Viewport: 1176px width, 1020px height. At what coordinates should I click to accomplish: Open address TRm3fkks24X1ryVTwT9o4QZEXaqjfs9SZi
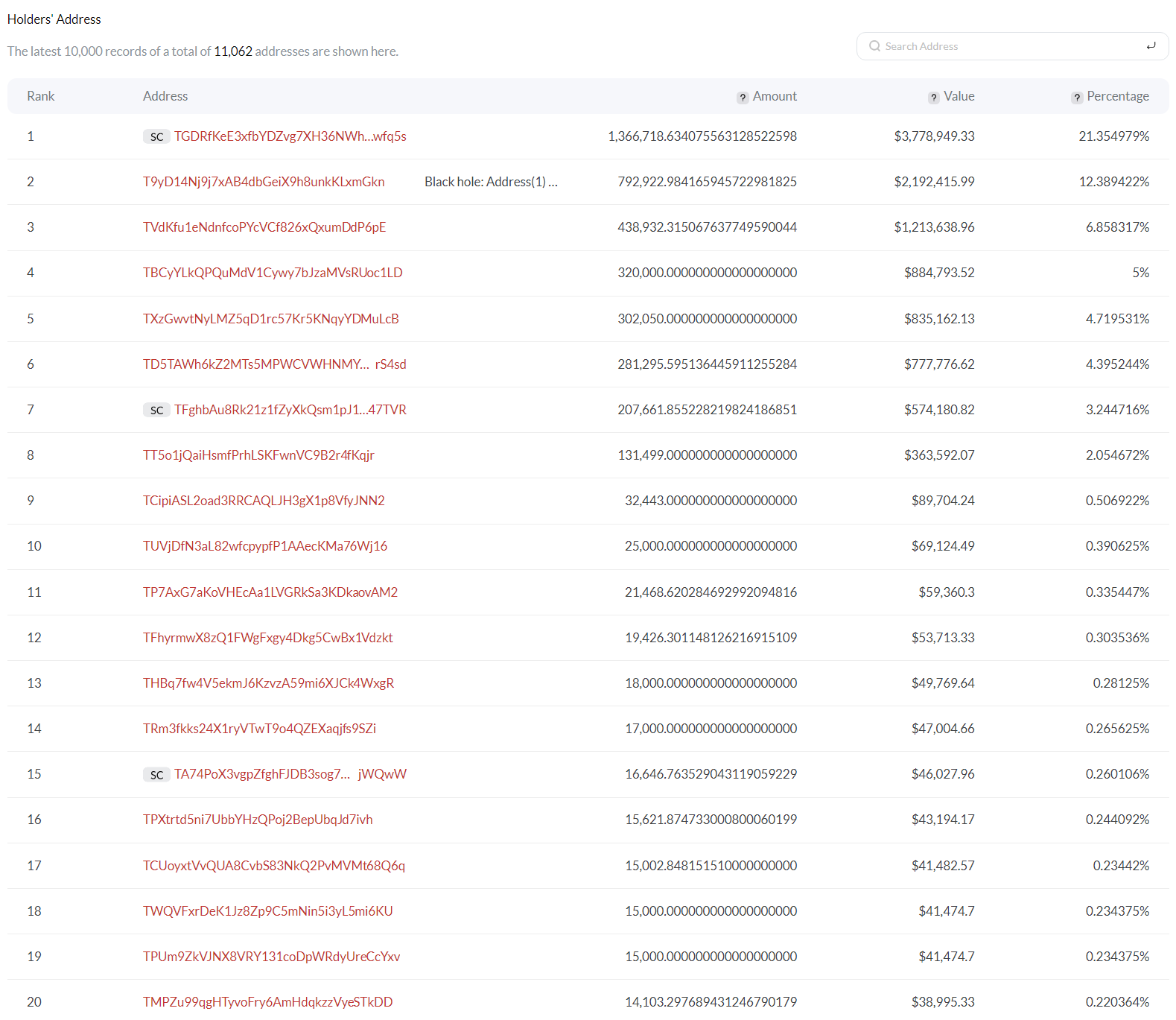pyautogui.click(x=259, y=729)
